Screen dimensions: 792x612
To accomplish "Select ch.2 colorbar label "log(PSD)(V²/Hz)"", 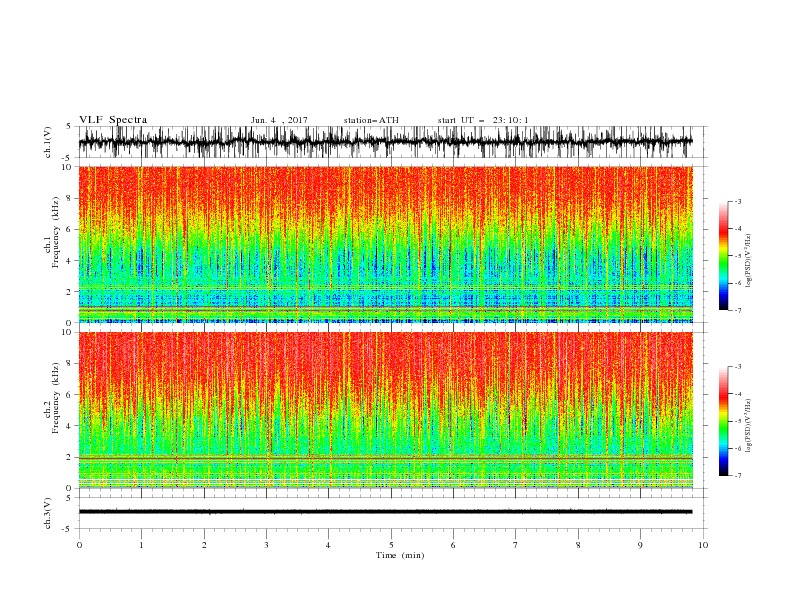I will (749, 426).
